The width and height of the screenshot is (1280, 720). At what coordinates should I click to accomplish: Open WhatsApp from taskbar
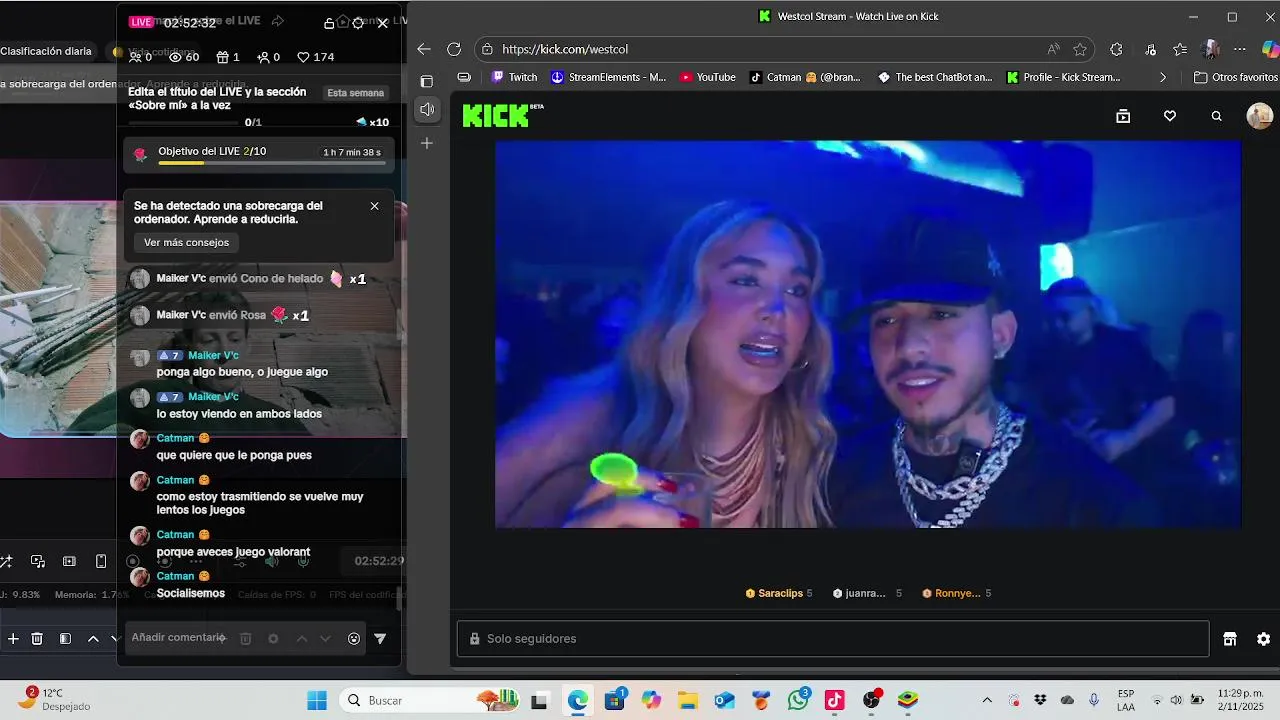[x=798, y=700]
